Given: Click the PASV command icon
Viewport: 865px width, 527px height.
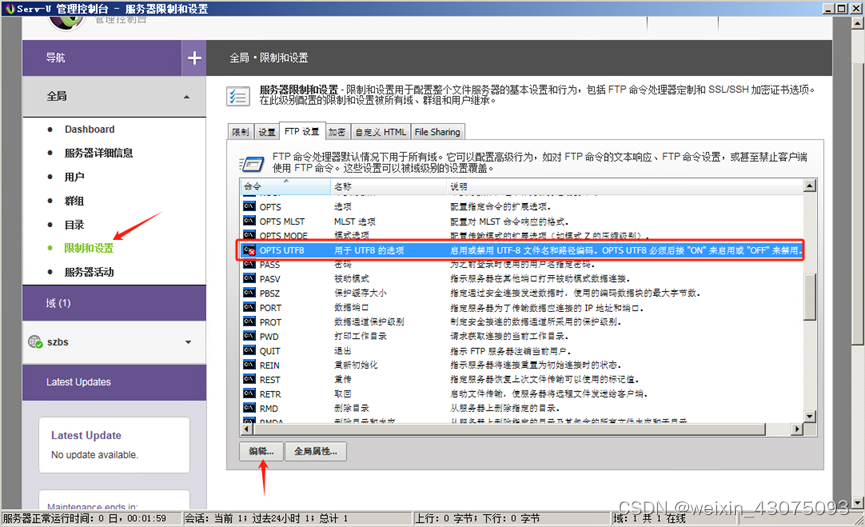Looking at the screenshot, I should pos(249,279).
